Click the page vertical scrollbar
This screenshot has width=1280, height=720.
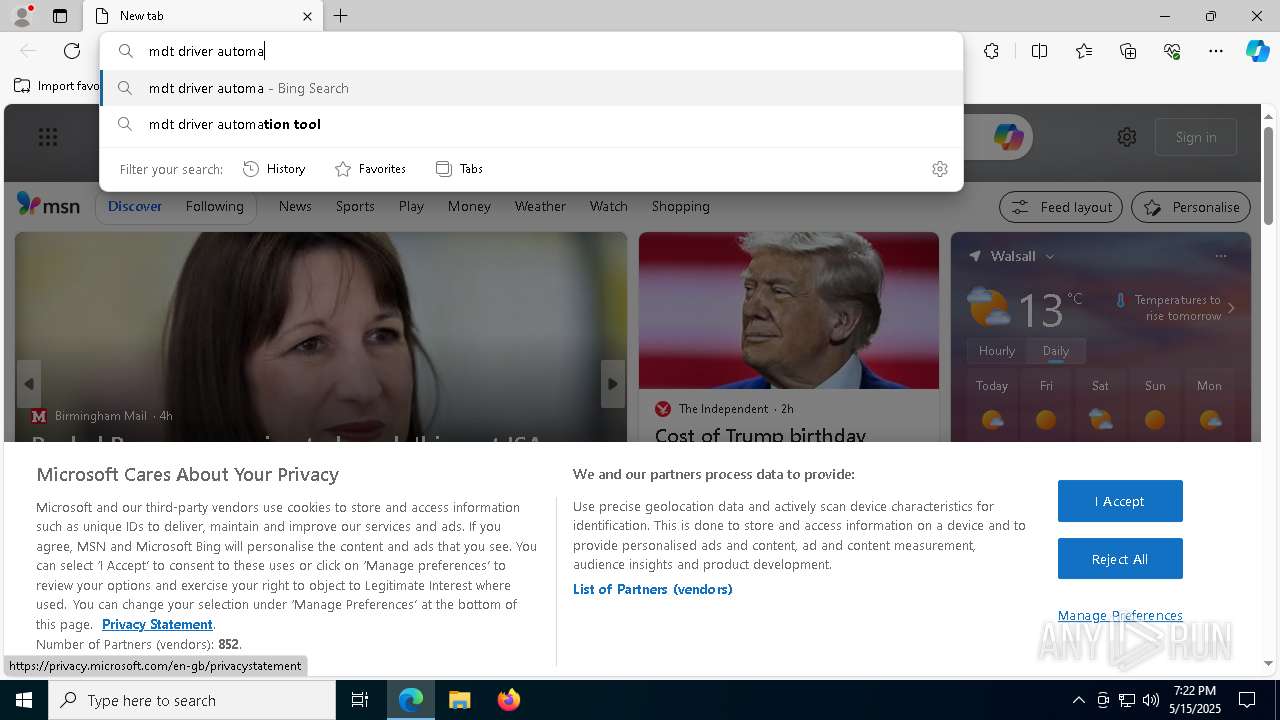coord(1268,175)
